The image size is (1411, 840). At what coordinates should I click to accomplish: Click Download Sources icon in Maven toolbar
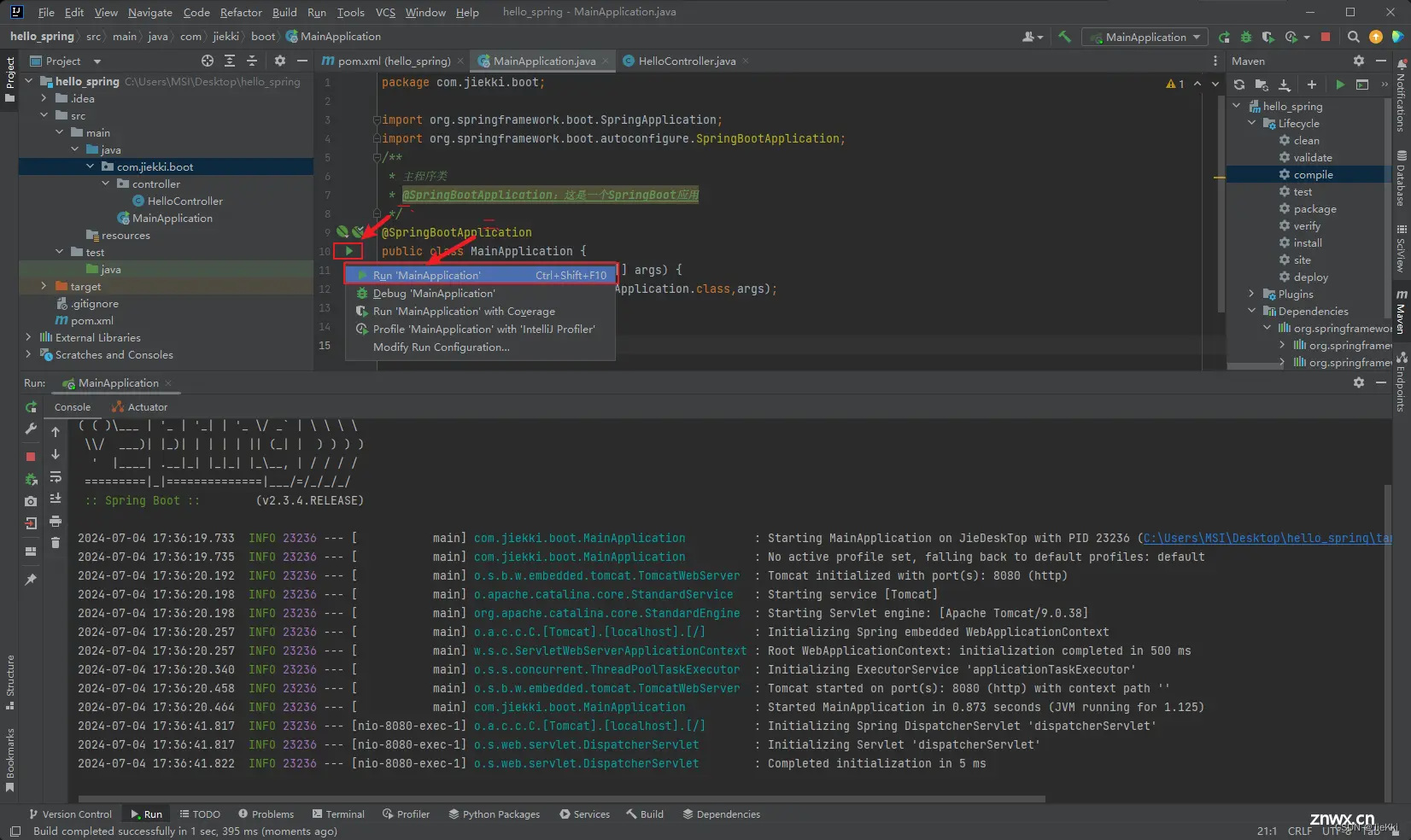pyautogui.click(x=1284, y=85)
